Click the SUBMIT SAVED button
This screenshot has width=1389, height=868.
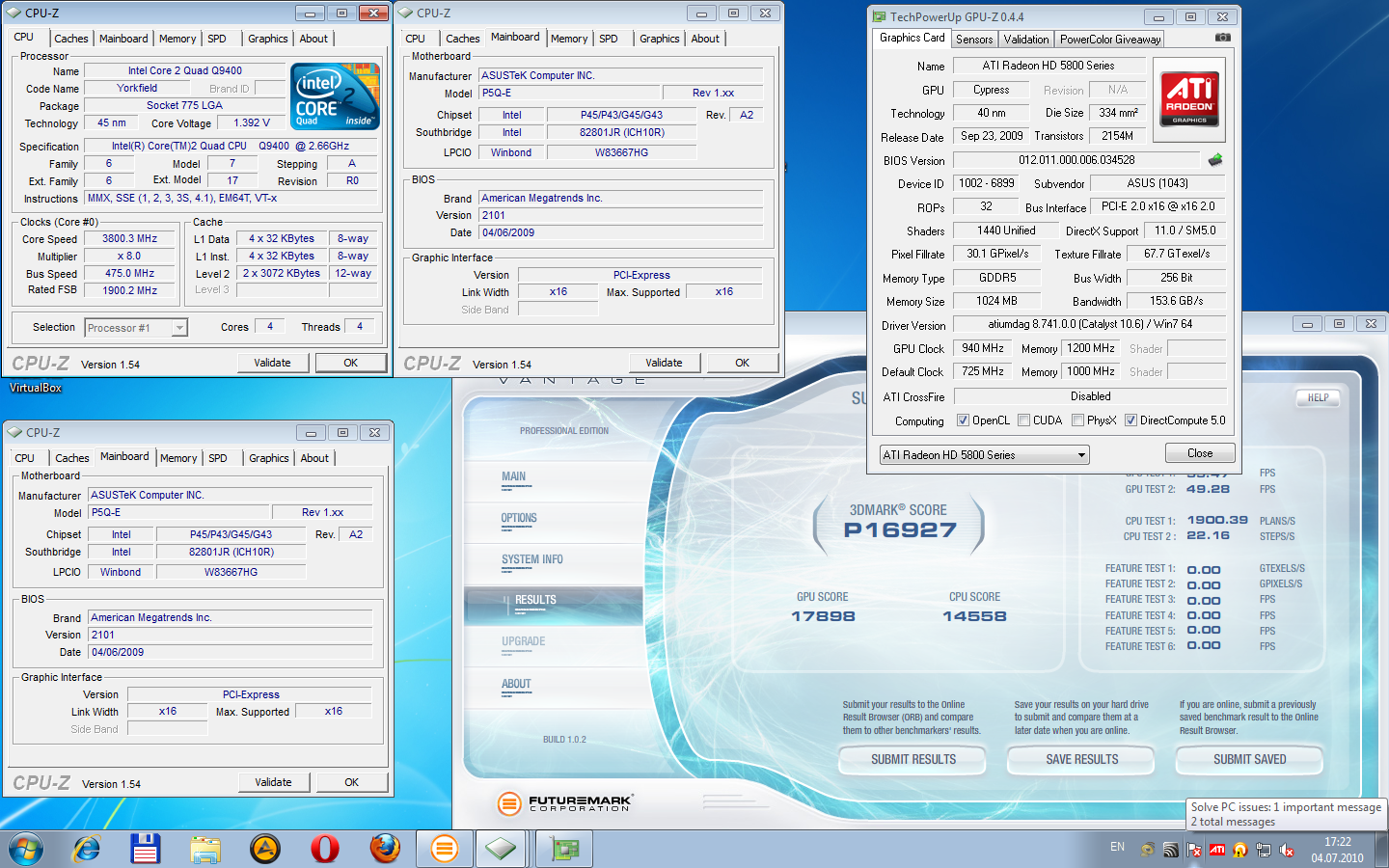pyautogui.click(x=1249, y=760)
